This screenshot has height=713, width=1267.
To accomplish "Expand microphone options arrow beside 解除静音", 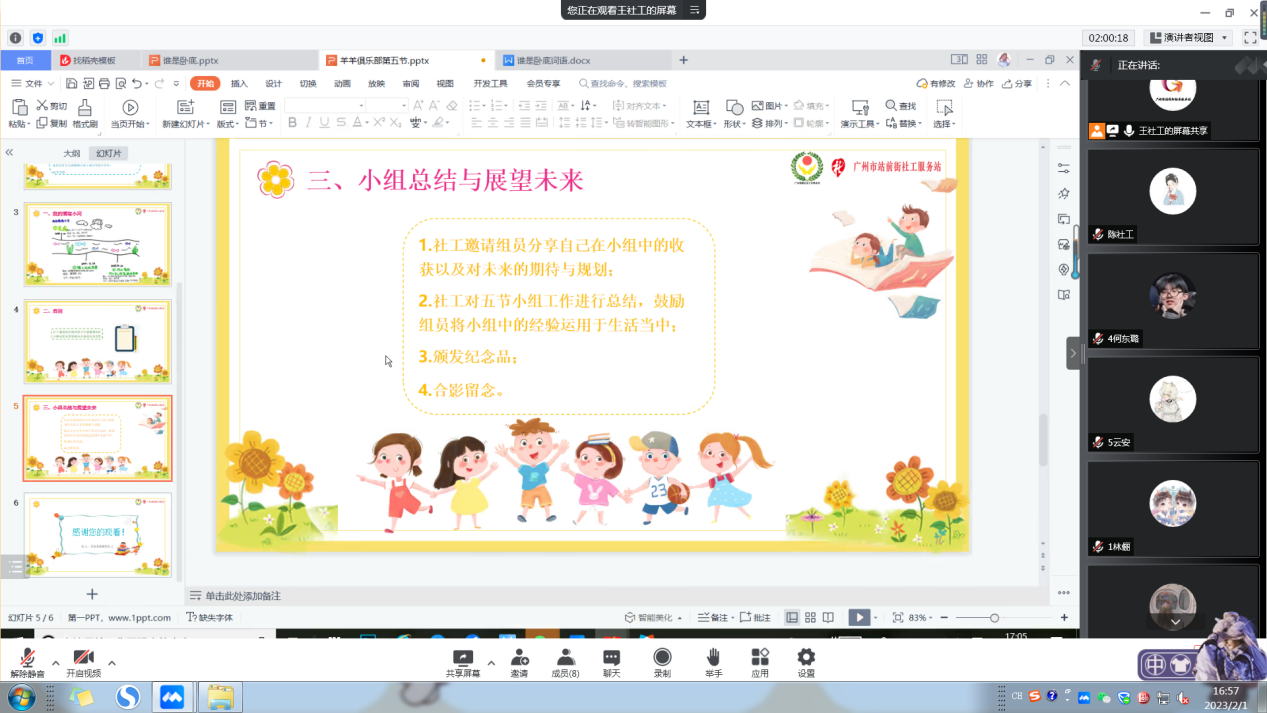I will point(55,663).
